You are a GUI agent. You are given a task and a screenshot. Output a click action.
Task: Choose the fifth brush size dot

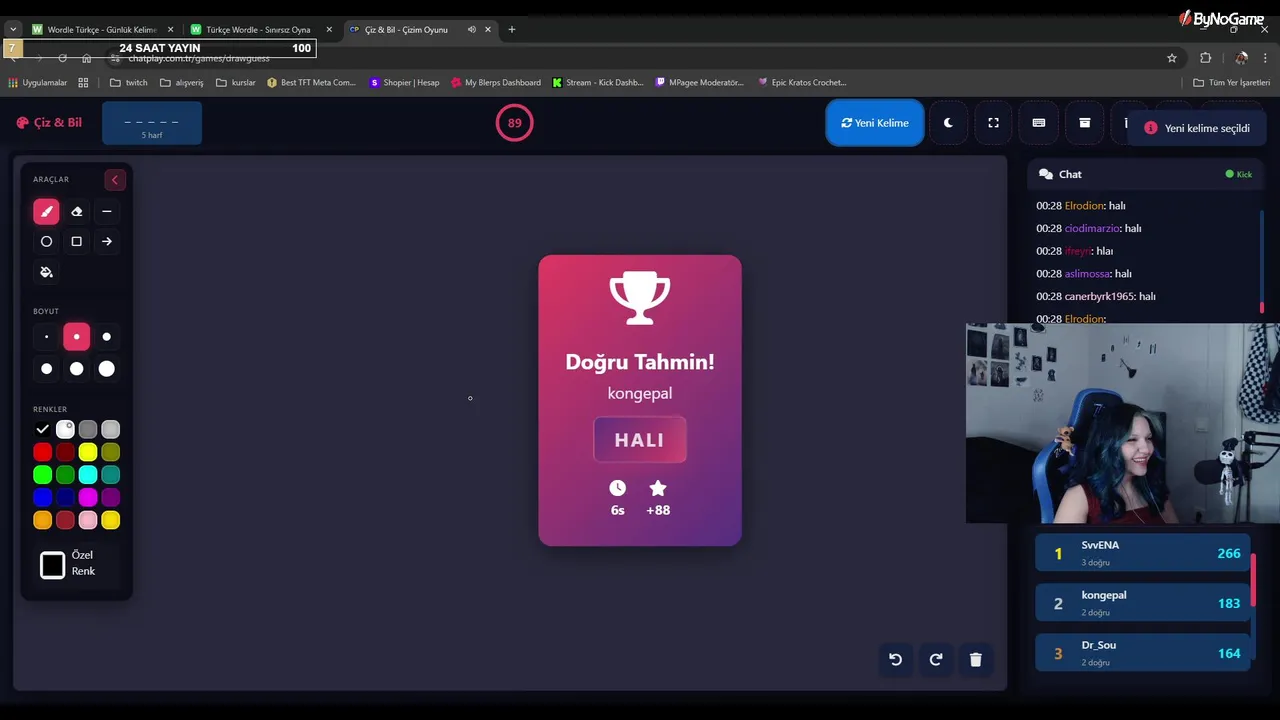coord(76,369)
